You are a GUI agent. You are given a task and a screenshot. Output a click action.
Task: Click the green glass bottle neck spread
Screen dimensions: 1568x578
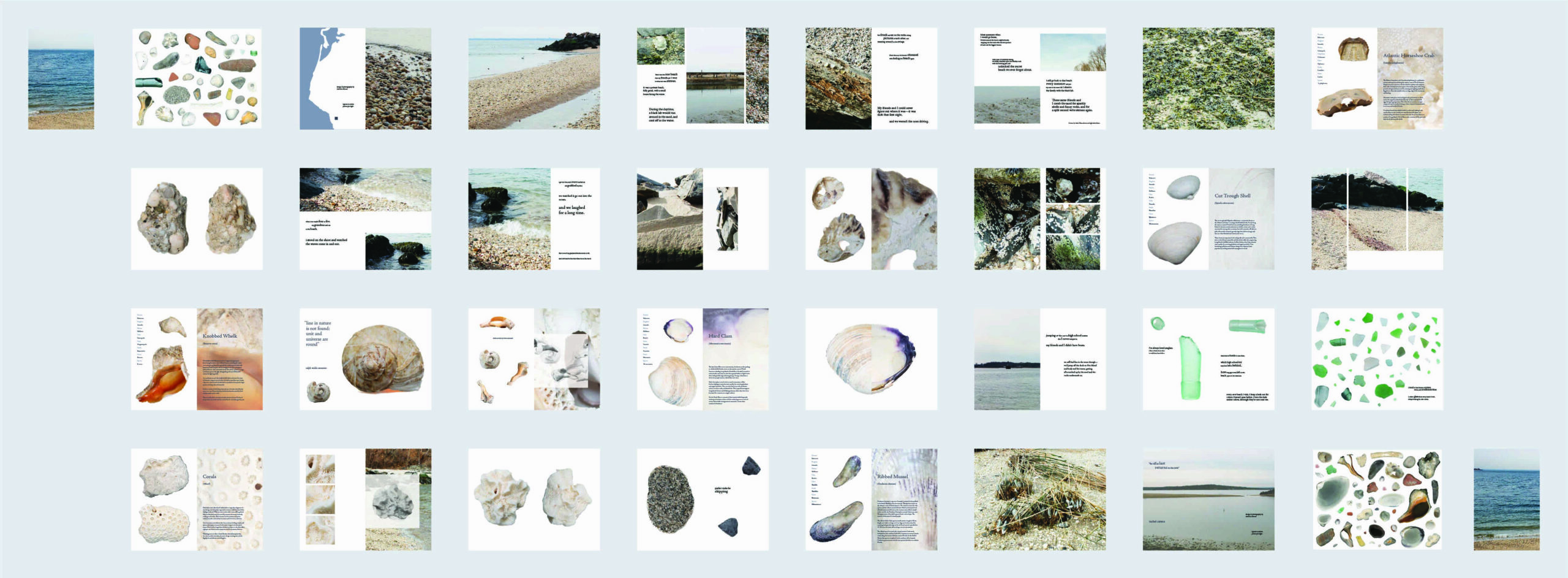tap(1208, 359)
